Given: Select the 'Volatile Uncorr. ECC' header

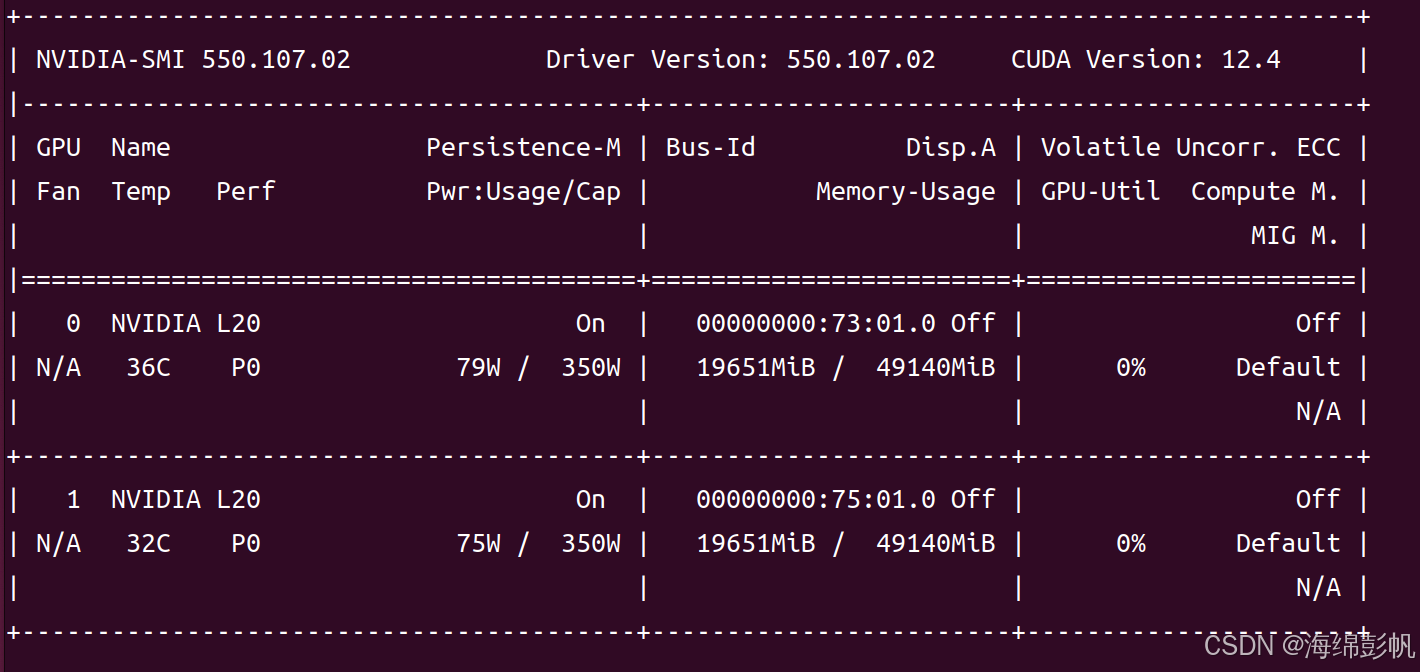Looking at the screenshot, I should click(1191, 148).
